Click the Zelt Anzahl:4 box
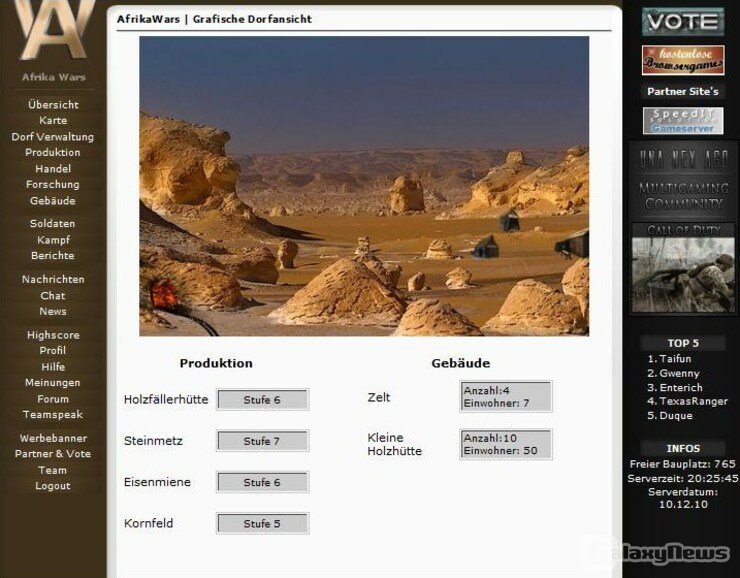Image resolution: width=740 pixels, height=578 pixels. (x=506, y=396)
